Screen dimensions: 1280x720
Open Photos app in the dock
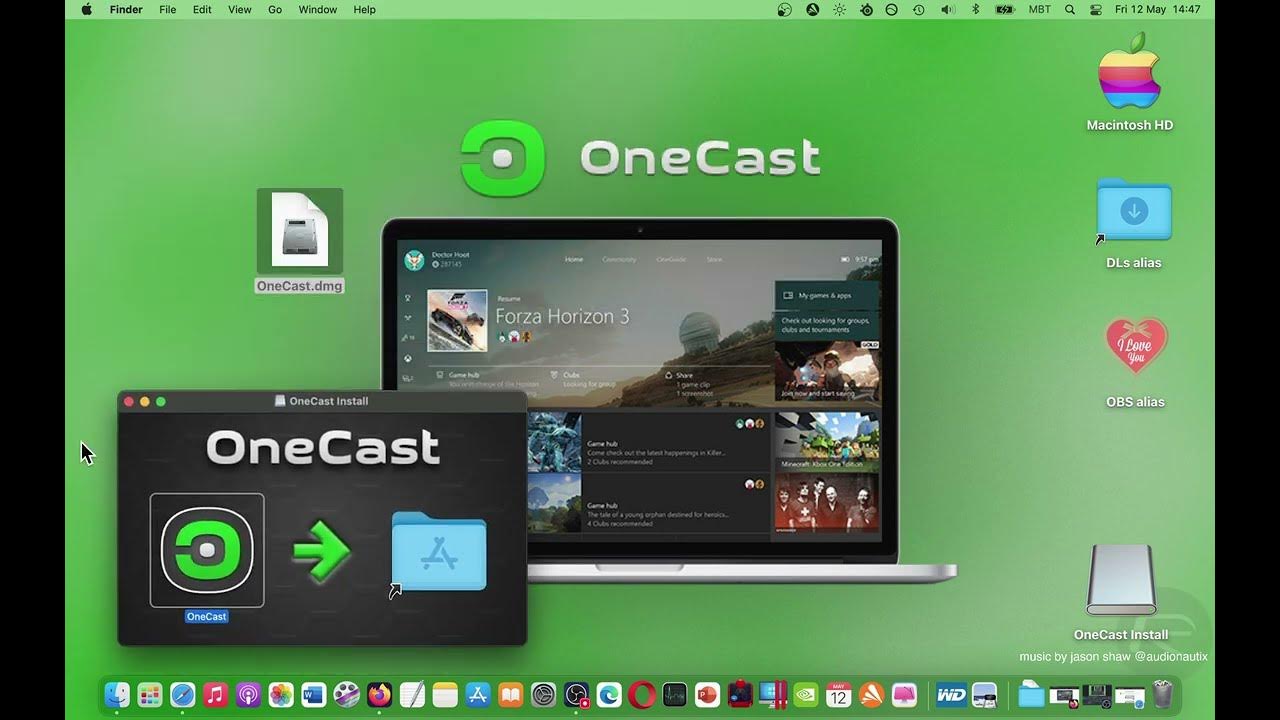tap(281, 694)
